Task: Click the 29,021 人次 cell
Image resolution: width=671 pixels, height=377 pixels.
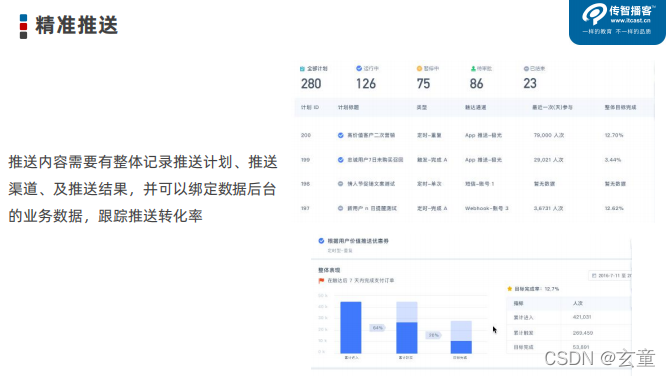Action: [548, 160]
